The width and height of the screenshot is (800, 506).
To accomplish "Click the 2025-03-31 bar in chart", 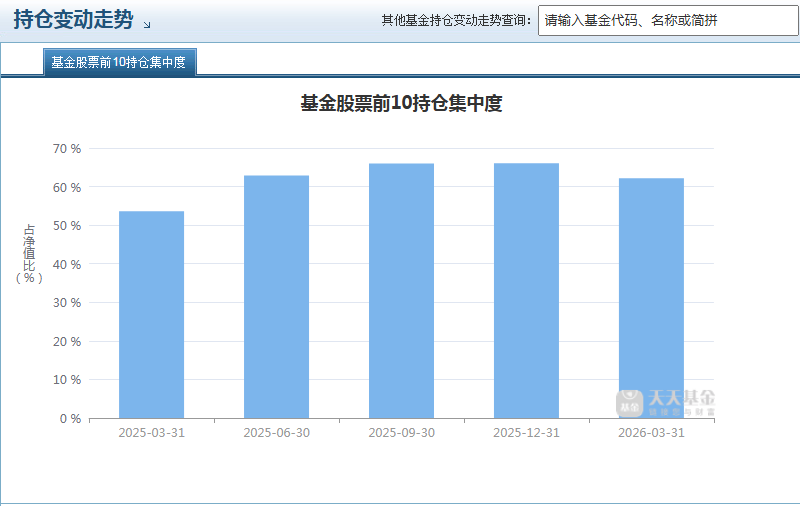I will (152, 315).
